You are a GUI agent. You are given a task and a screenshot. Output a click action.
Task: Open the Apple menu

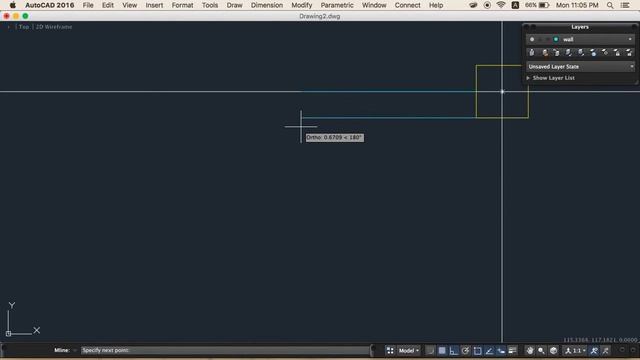[13, 5]
